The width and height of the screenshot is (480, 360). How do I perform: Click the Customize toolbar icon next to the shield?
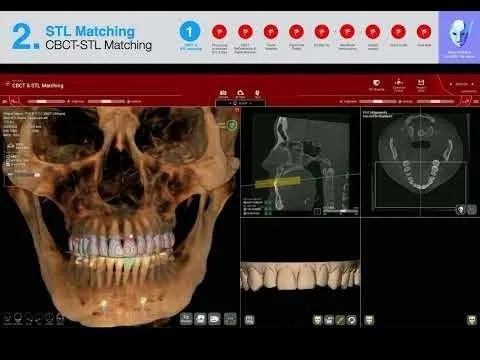click(399, 82)
